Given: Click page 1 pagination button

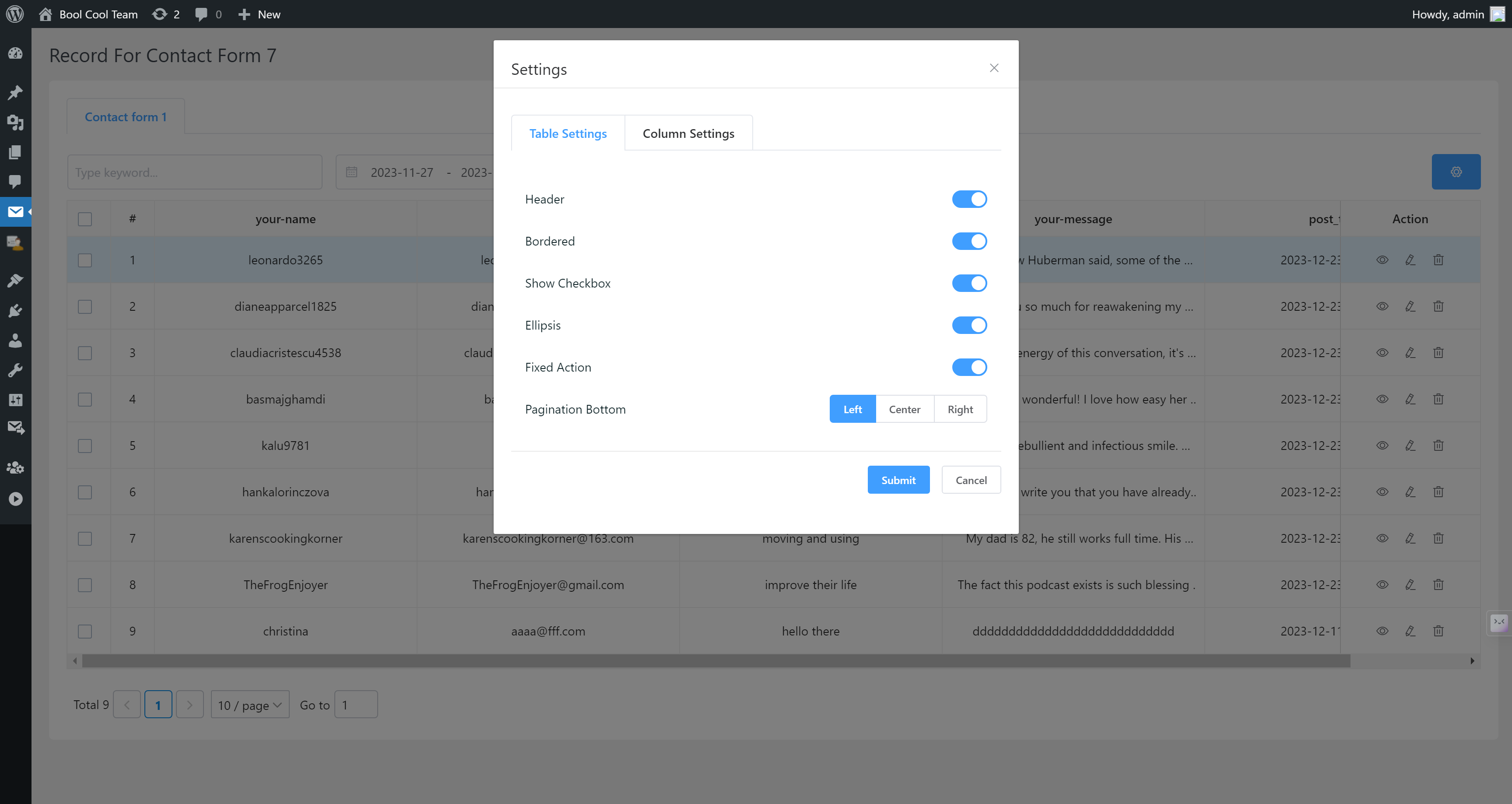Looking at the screenshot, I should click(158, 705).
